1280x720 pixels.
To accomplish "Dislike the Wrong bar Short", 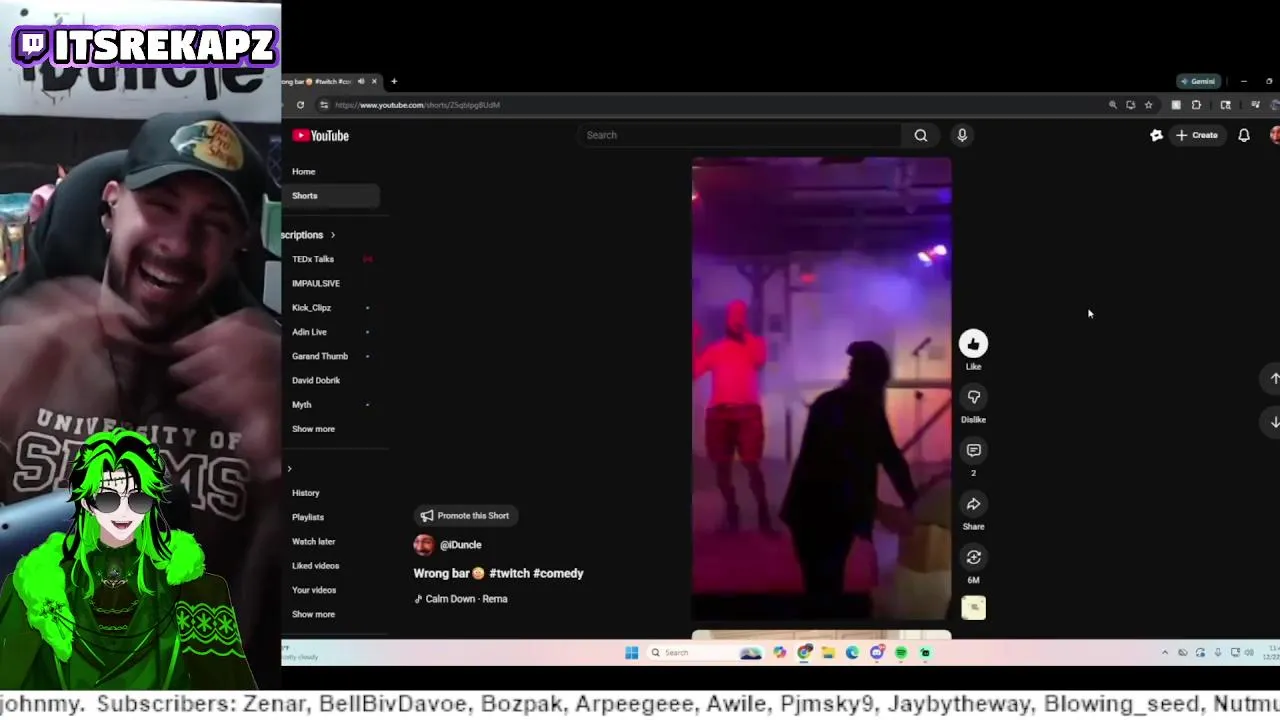I will click(x=973, y=397).
